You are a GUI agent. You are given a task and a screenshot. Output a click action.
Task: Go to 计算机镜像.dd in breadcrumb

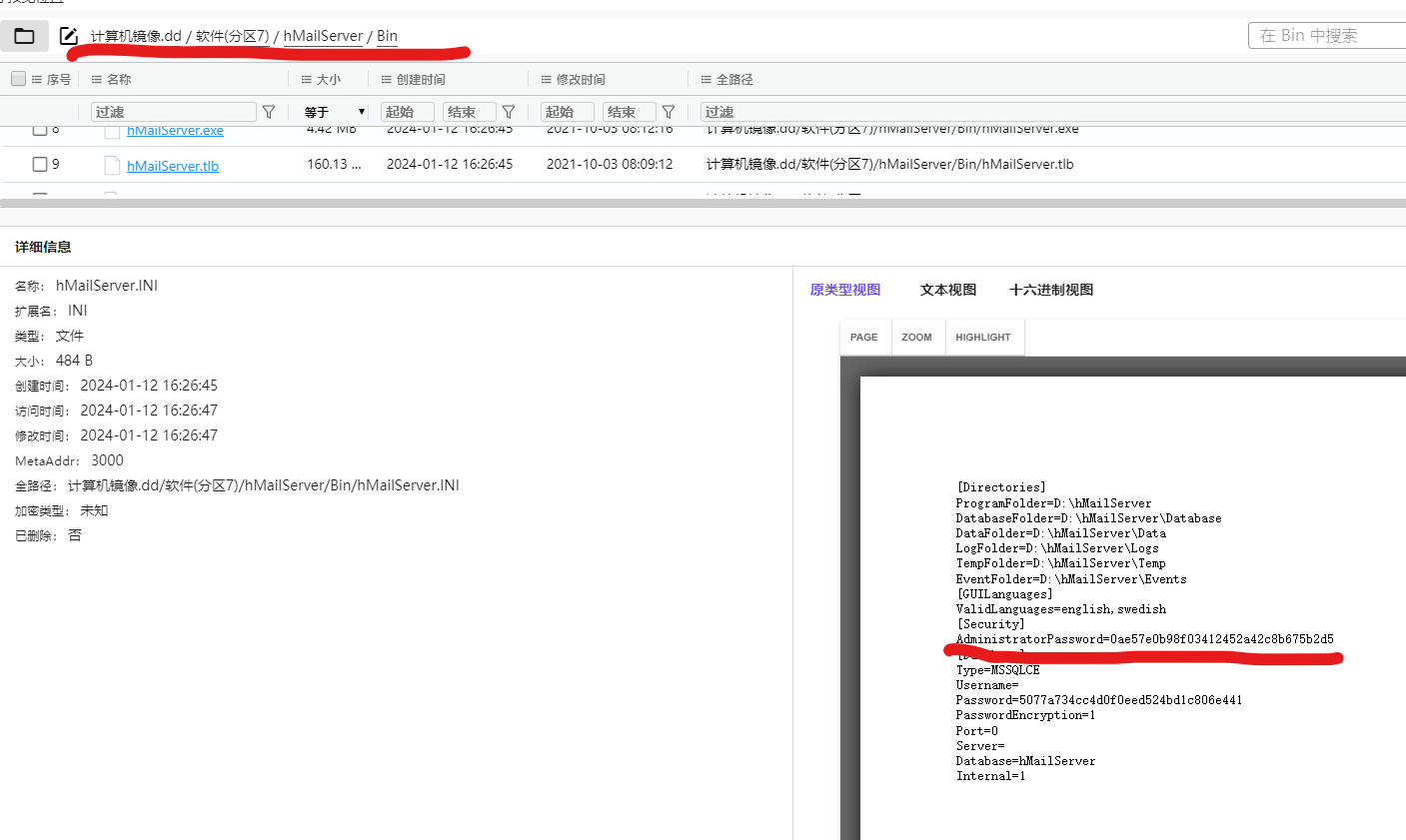click(x=136, y=36)
